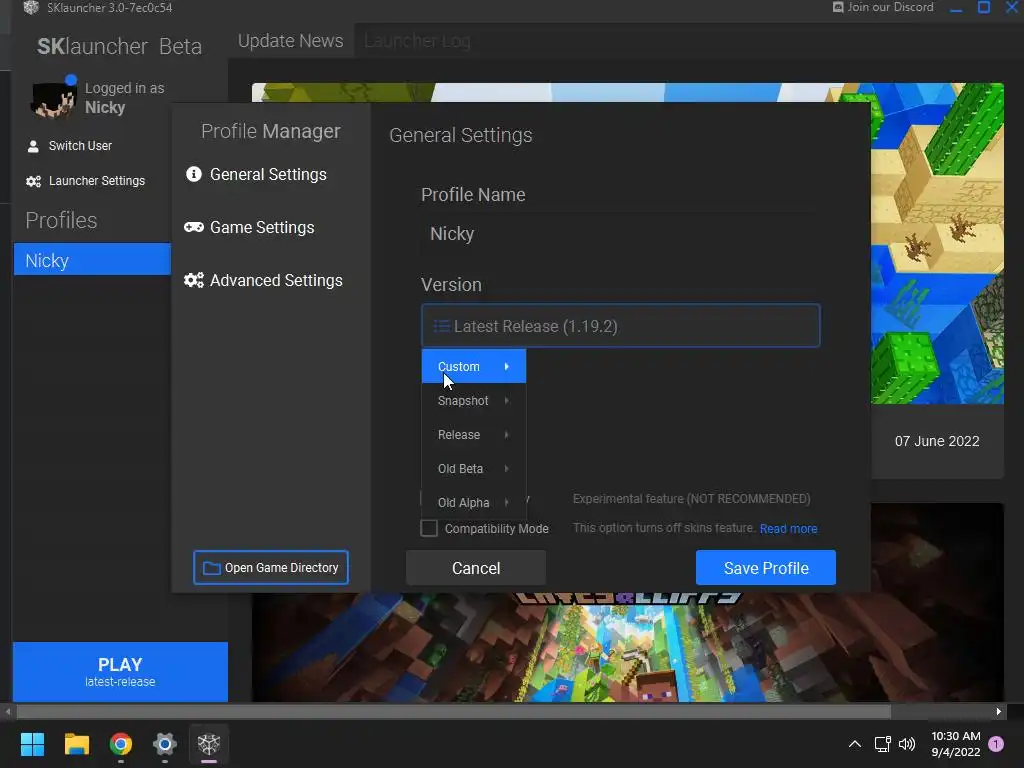Screen dimensions: 1024x768
Task: Maximize the SKlauncher window
Action: [984, 8]
